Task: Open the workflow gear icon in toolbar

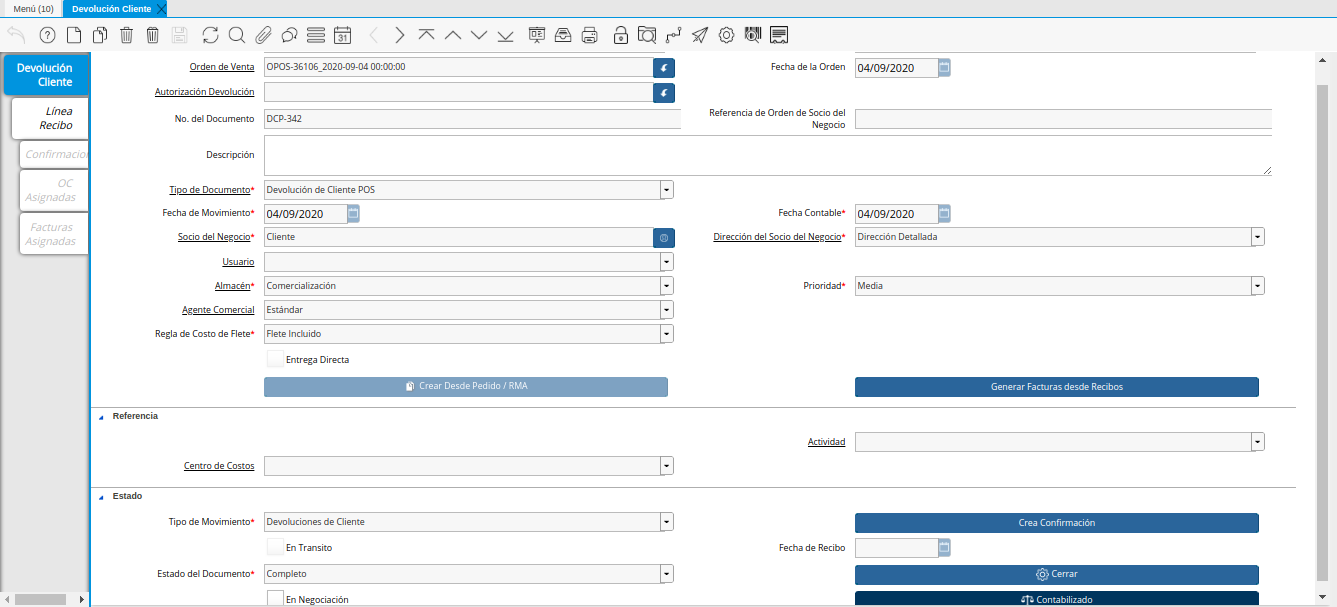Action: pyautogui.click(x=727, y=35)
